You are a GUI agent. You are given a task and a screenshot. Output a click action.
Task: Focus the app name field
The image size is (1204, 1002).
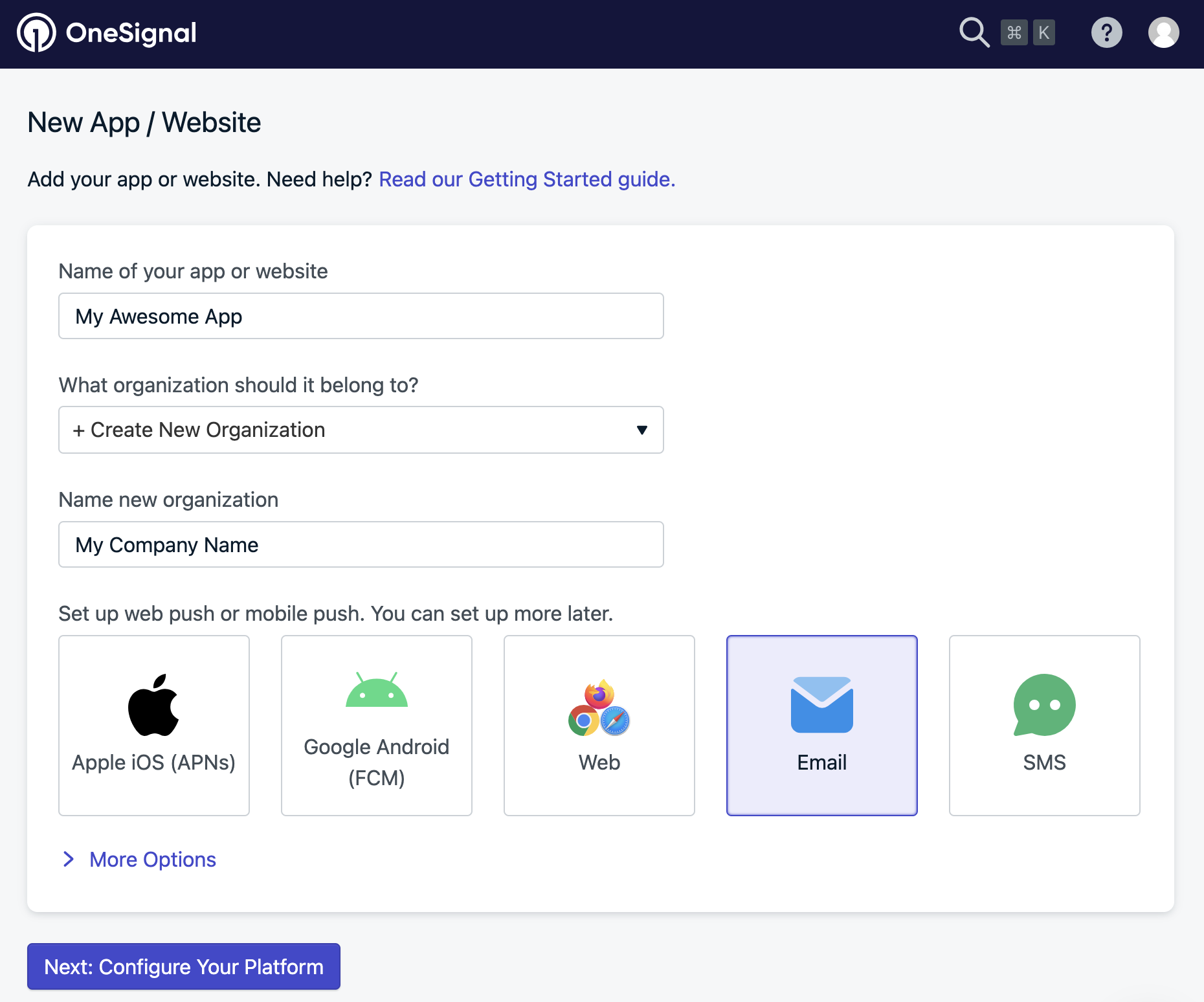[x=361, y=316]
